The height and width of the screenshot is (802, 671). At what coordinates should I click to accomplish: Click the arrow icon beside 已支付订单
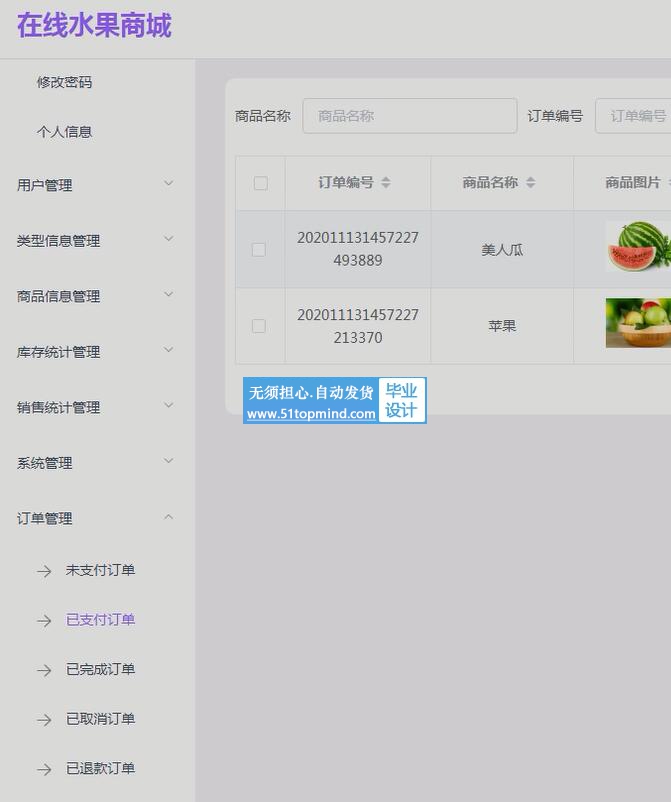pyautogui.click(x=44, y=620)
